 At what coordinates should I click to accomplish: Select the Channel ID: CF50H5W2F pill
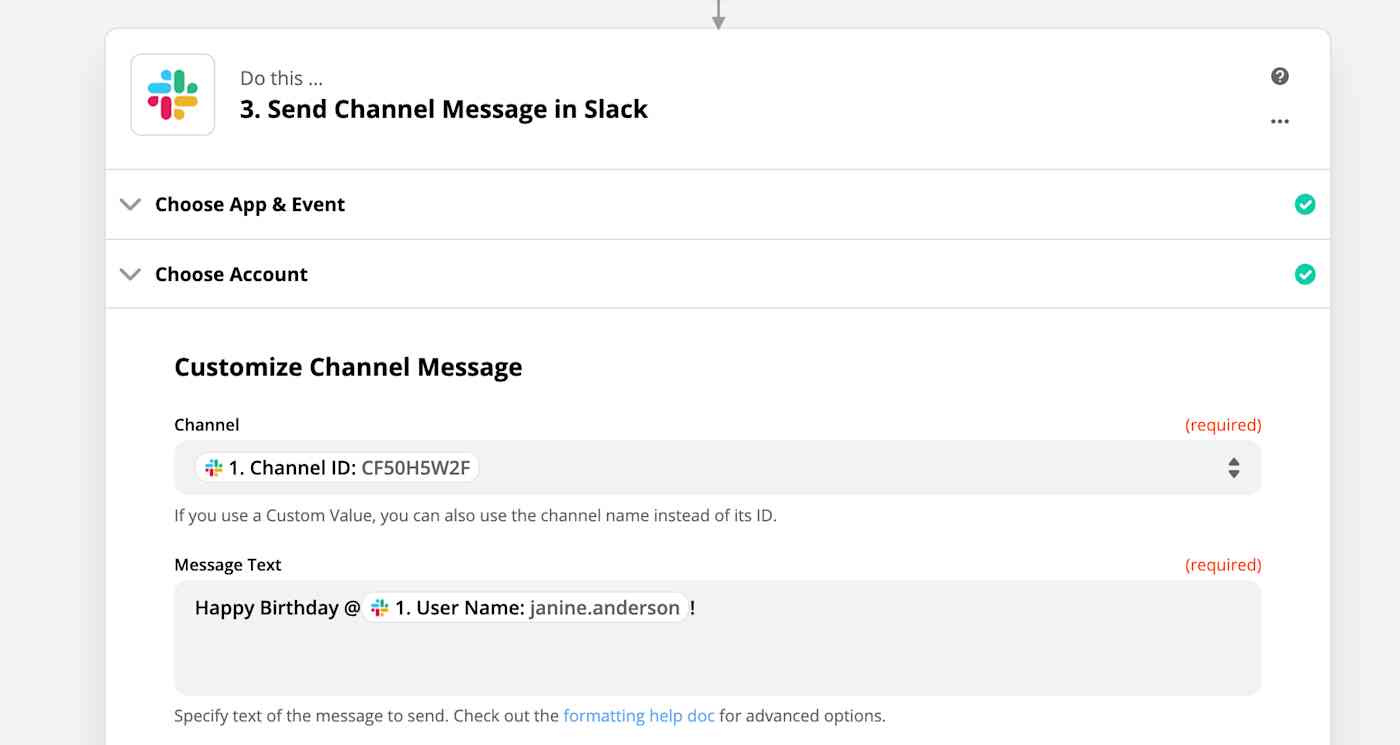pyautogui.click(x=340, y=467)
